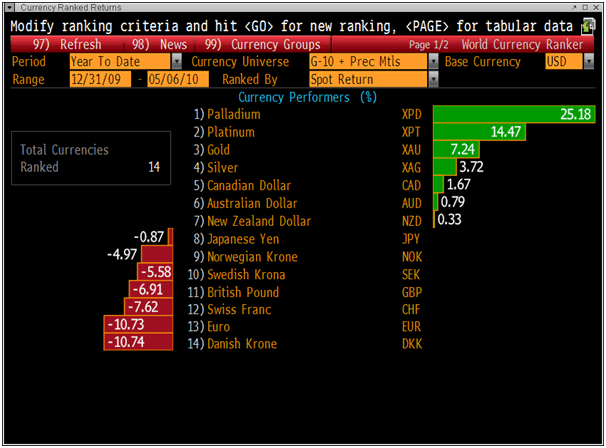This screenshot has width=606, height=448.
Task: Click the red -5.58 Swedish Krona bar
Action: tap(155, 272)
